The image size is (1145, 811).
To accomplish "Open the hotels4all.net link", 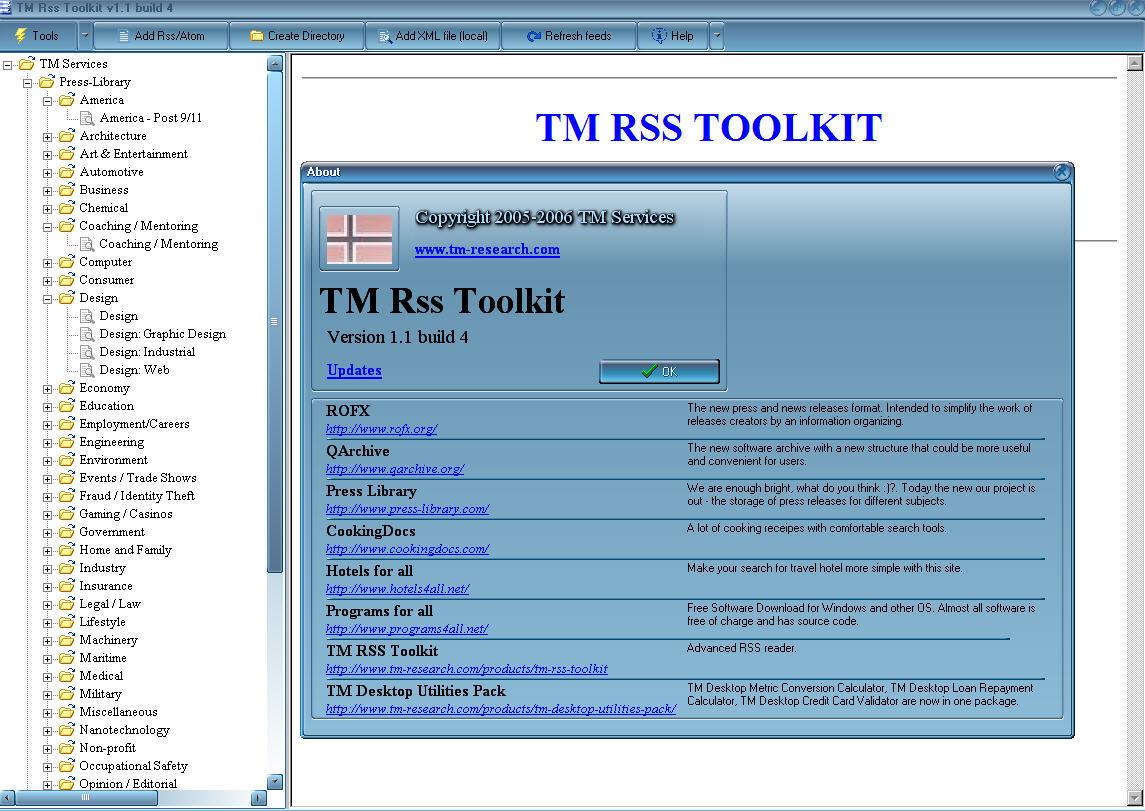I will pos(397,589).
